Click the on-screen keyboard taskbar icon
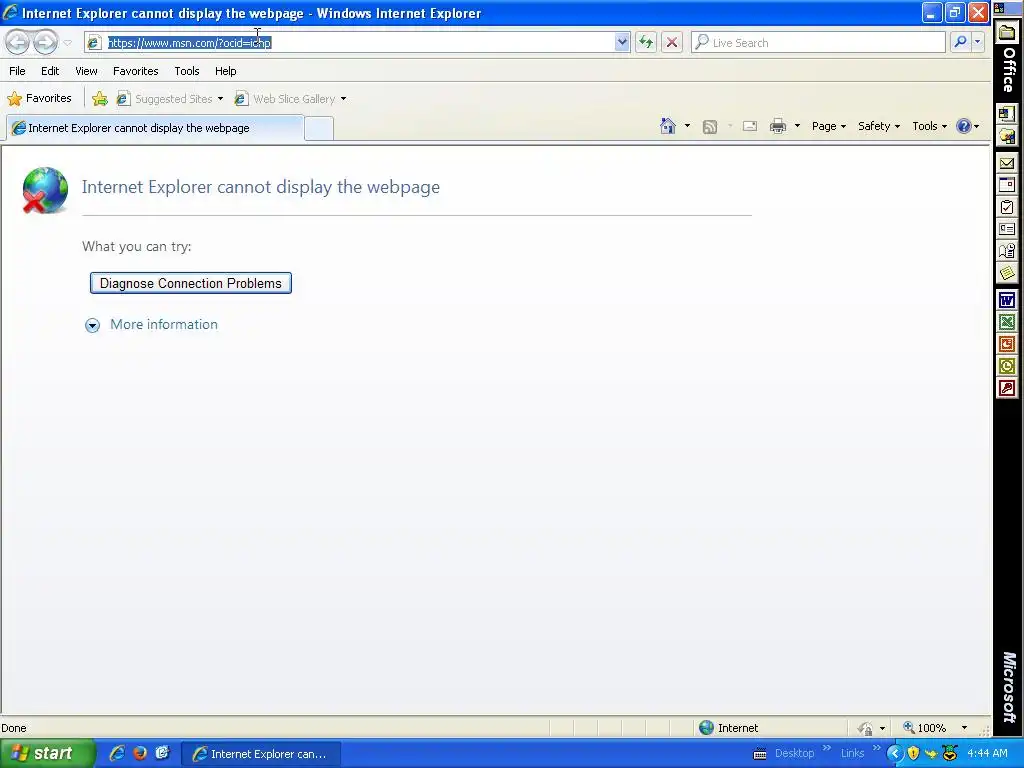1024x768 pixels. 760,754
